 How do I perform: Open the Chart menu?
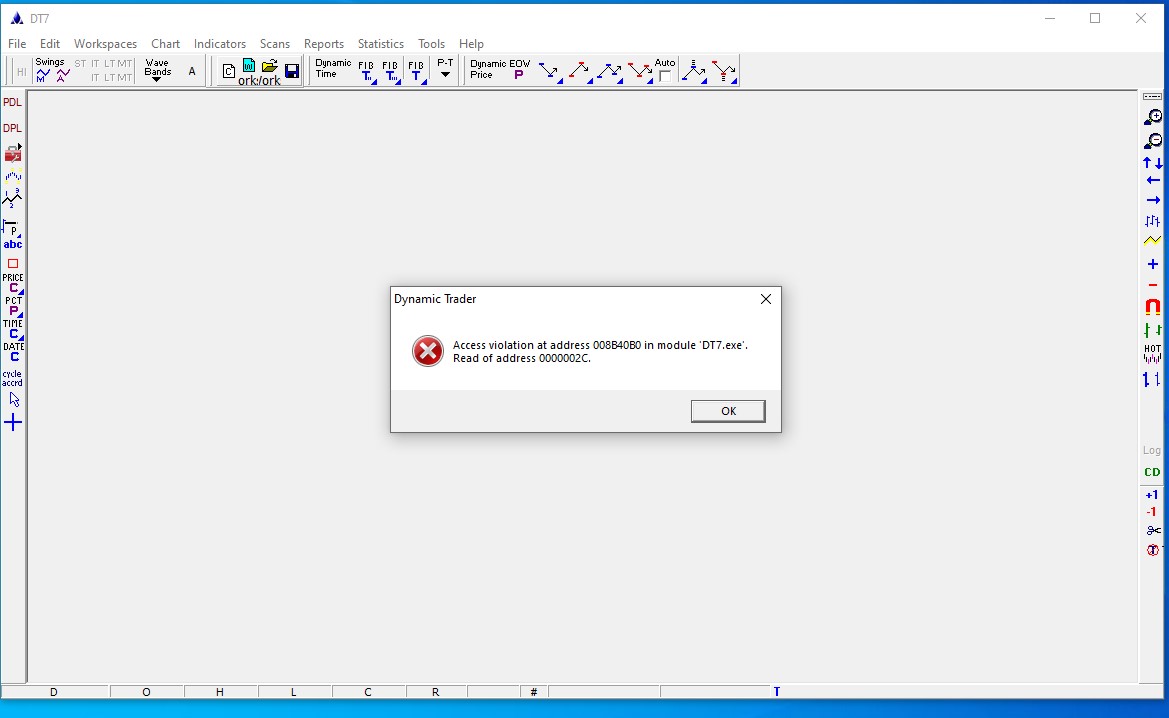pyautogui.click(x=166, y=44)
